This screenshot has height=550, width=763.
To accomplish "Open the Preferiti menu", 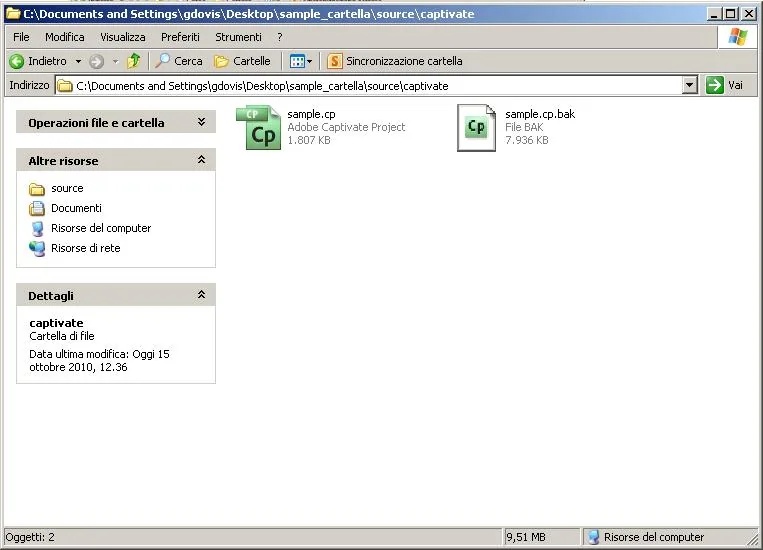I will [x=180, y=37].
